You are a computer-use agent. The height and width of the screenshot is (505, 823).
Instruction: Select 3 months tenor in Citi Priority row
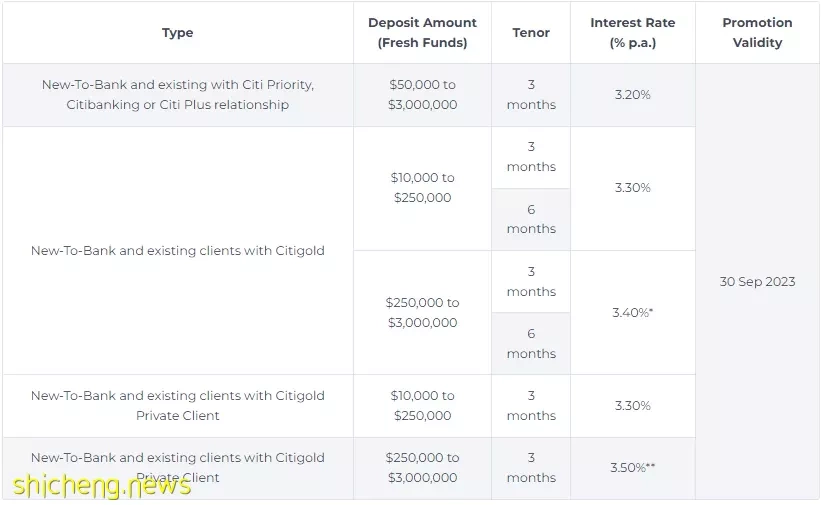point(531,95)
